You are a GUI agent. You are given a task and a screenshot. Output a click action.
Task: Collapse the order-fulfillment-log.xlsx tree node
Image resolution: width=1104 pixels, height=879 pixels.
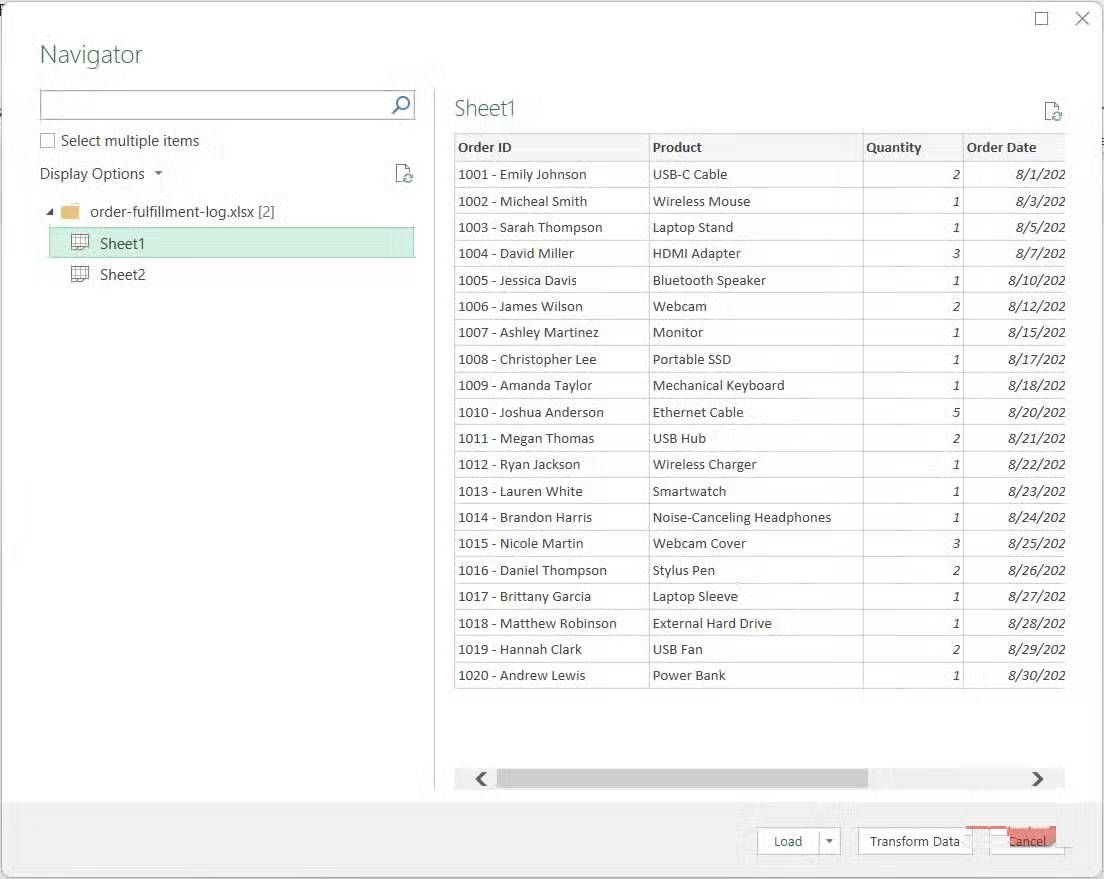[x=50, y=212]
